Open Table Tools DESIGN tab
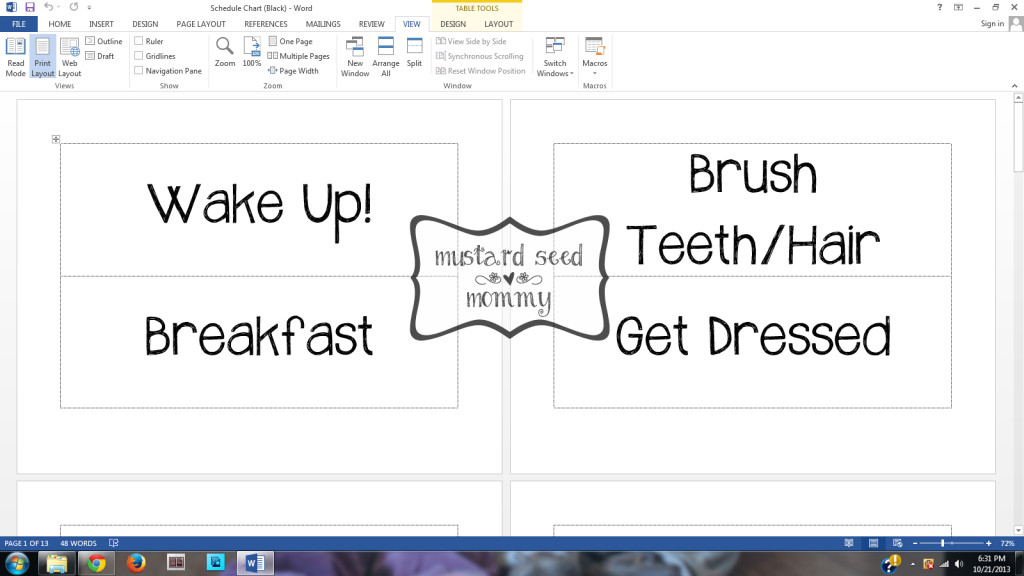This screenshot has height=576, width=1024. [453, 24]
